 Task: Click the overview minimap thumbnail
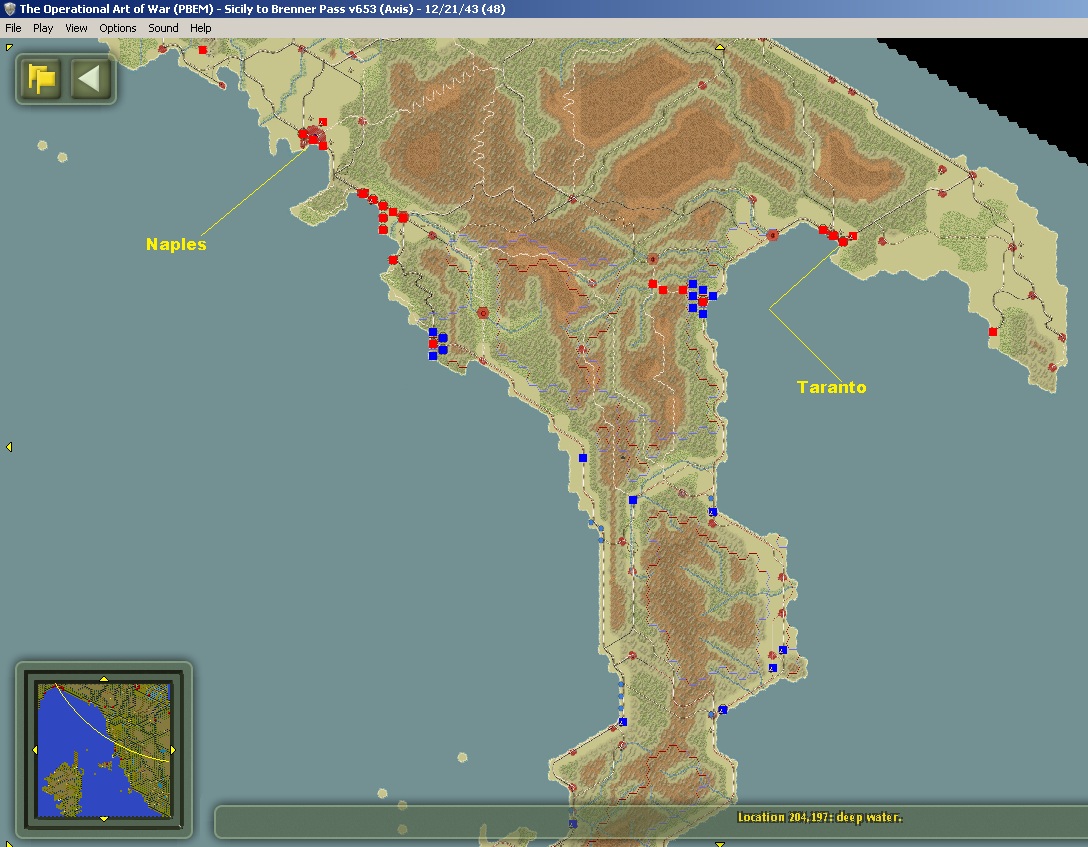(104, 749)
